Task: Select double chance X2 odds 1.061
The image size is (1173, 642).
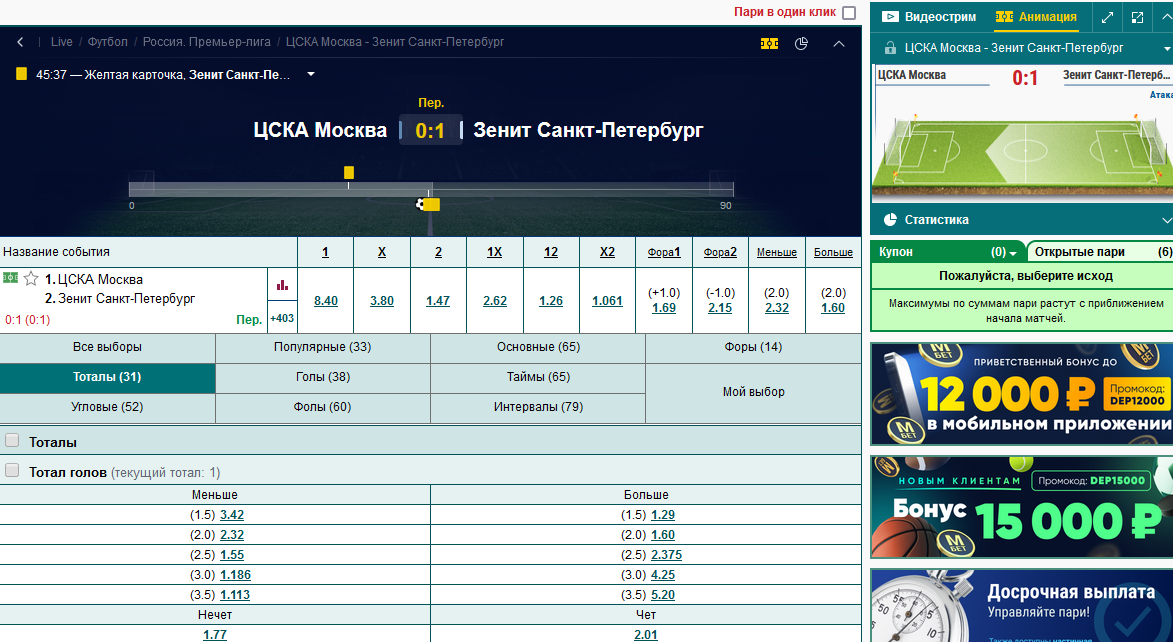Action: click(x=607, y=301)
